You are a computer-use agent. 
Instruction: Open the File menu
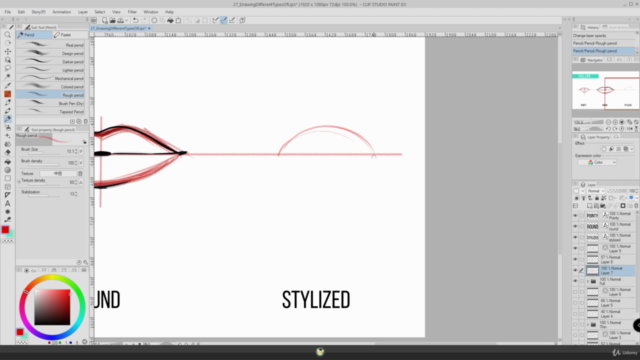click(8, 12)
